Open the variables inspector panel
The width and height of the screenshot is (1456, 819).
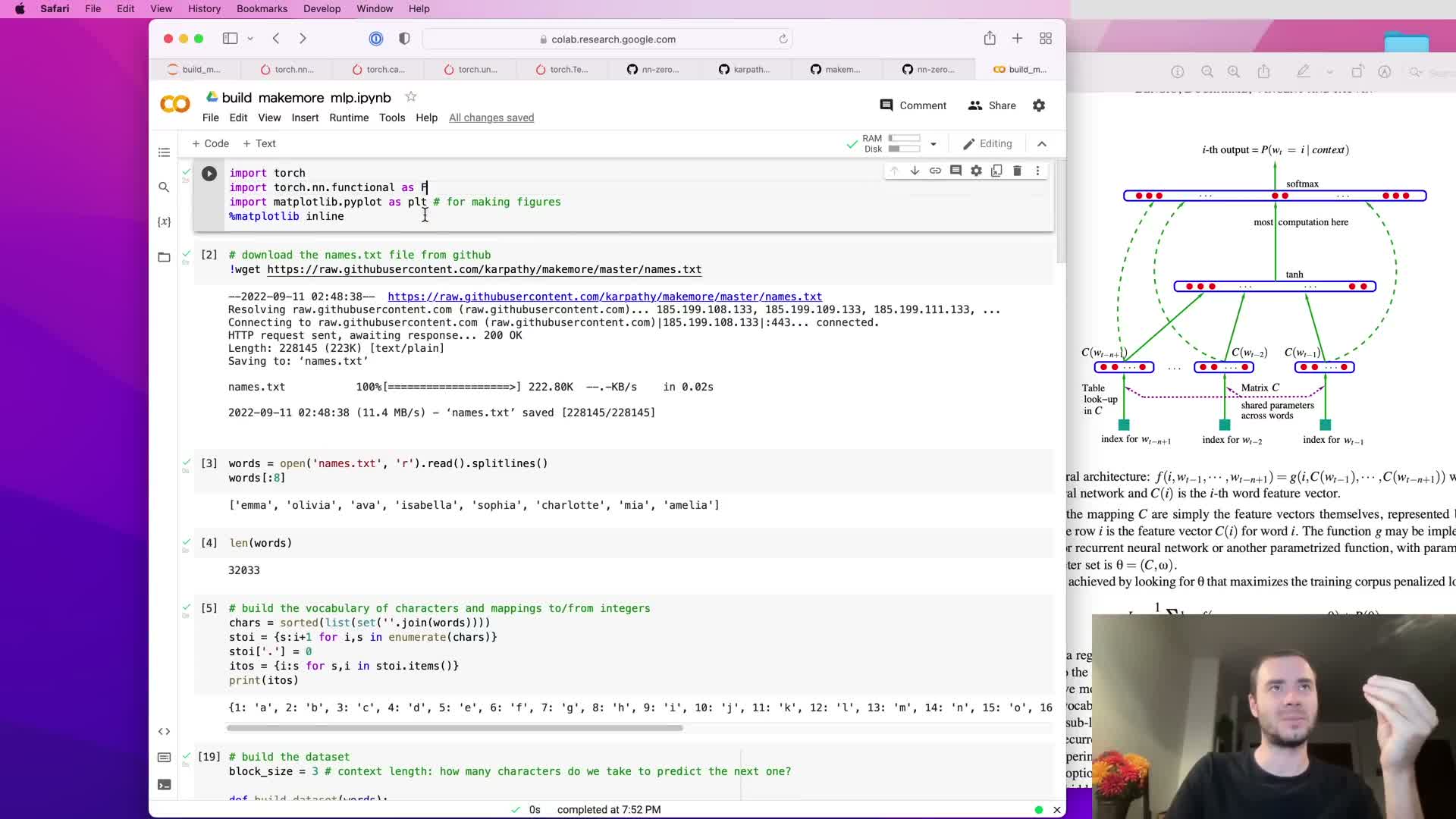pos(164,221)
